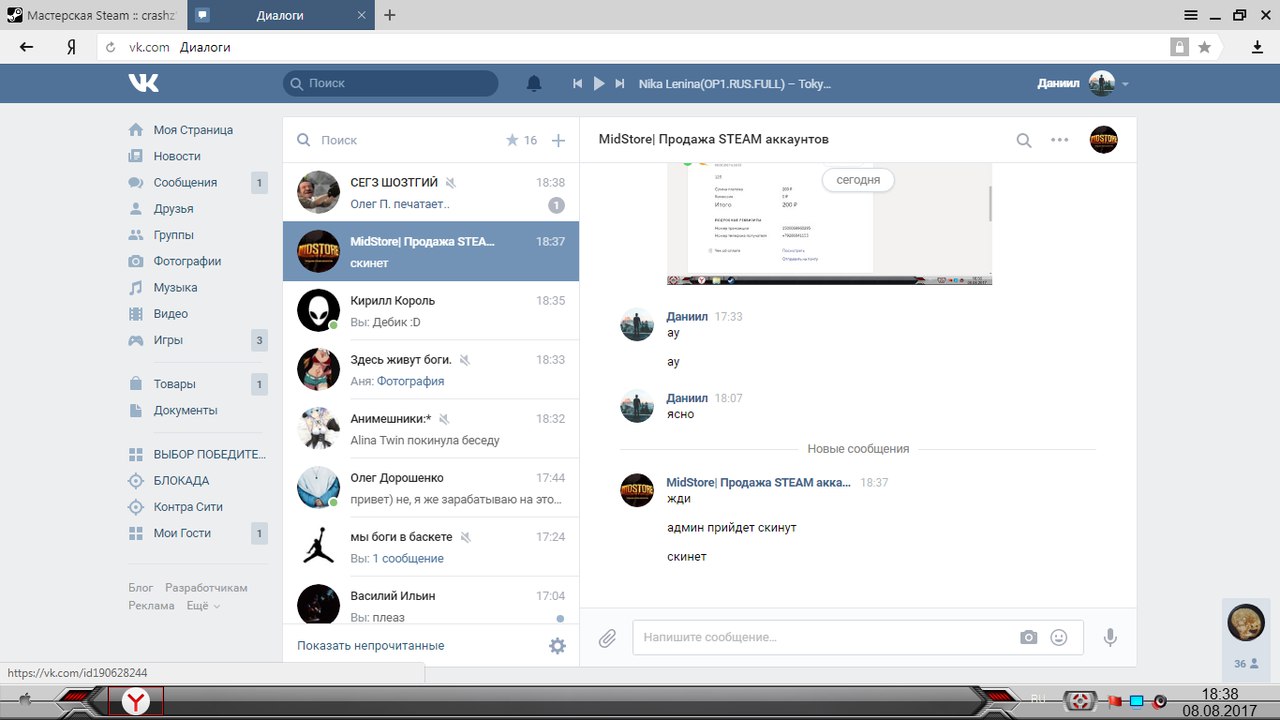Open Группы page

pos(173,235)
